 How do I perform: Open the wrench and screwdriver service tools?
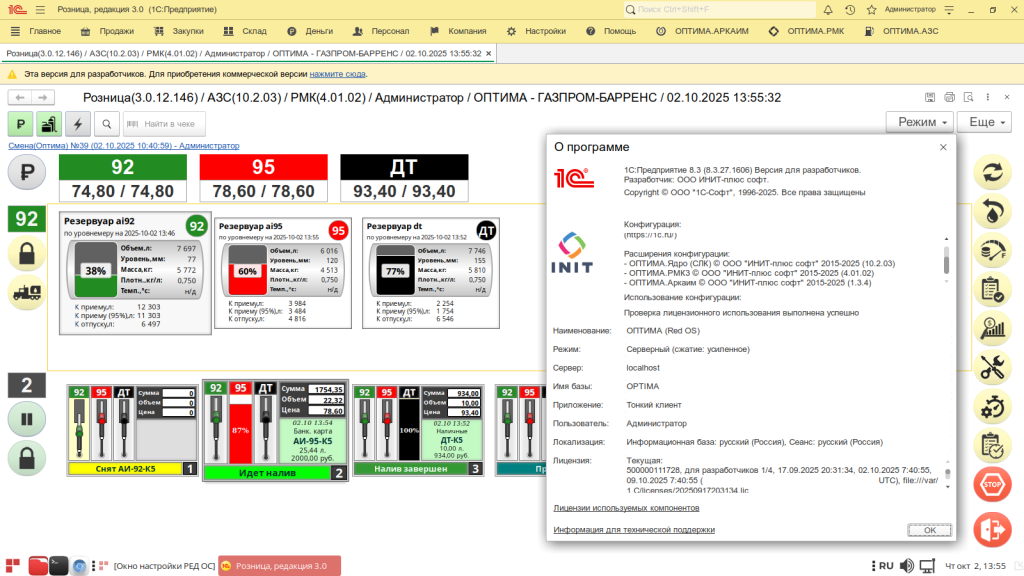992,367
